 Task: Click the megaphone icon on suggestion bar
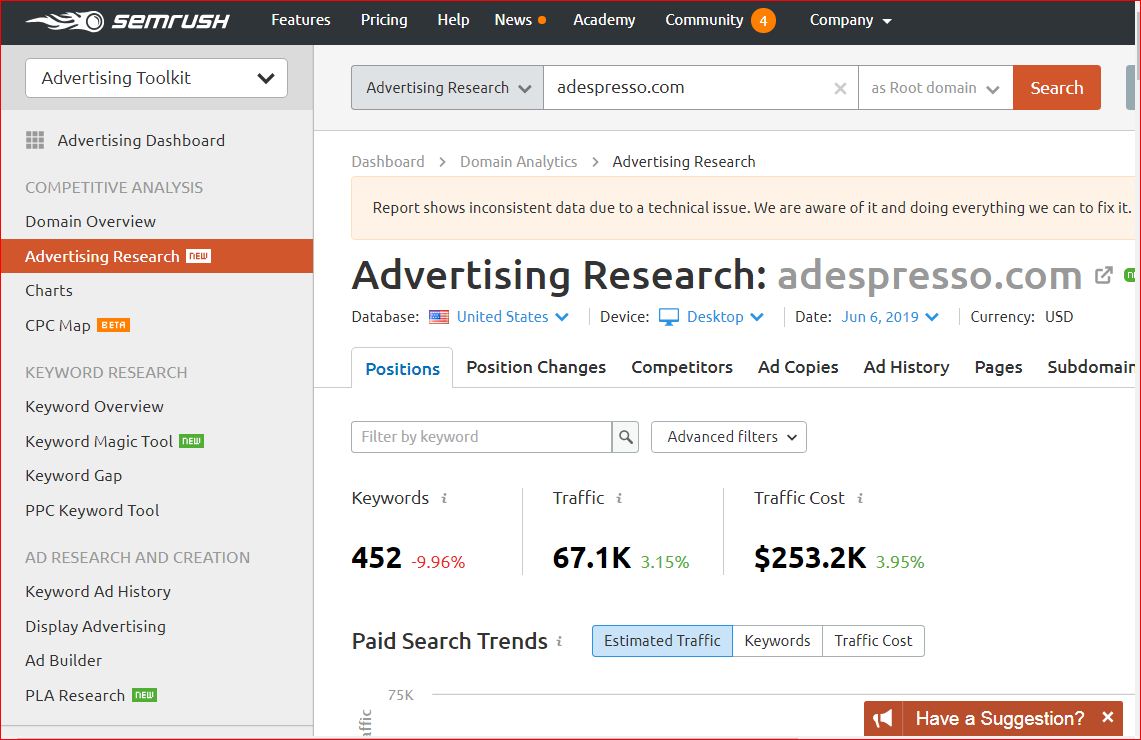pyautogui.click(x=883, y=719)
